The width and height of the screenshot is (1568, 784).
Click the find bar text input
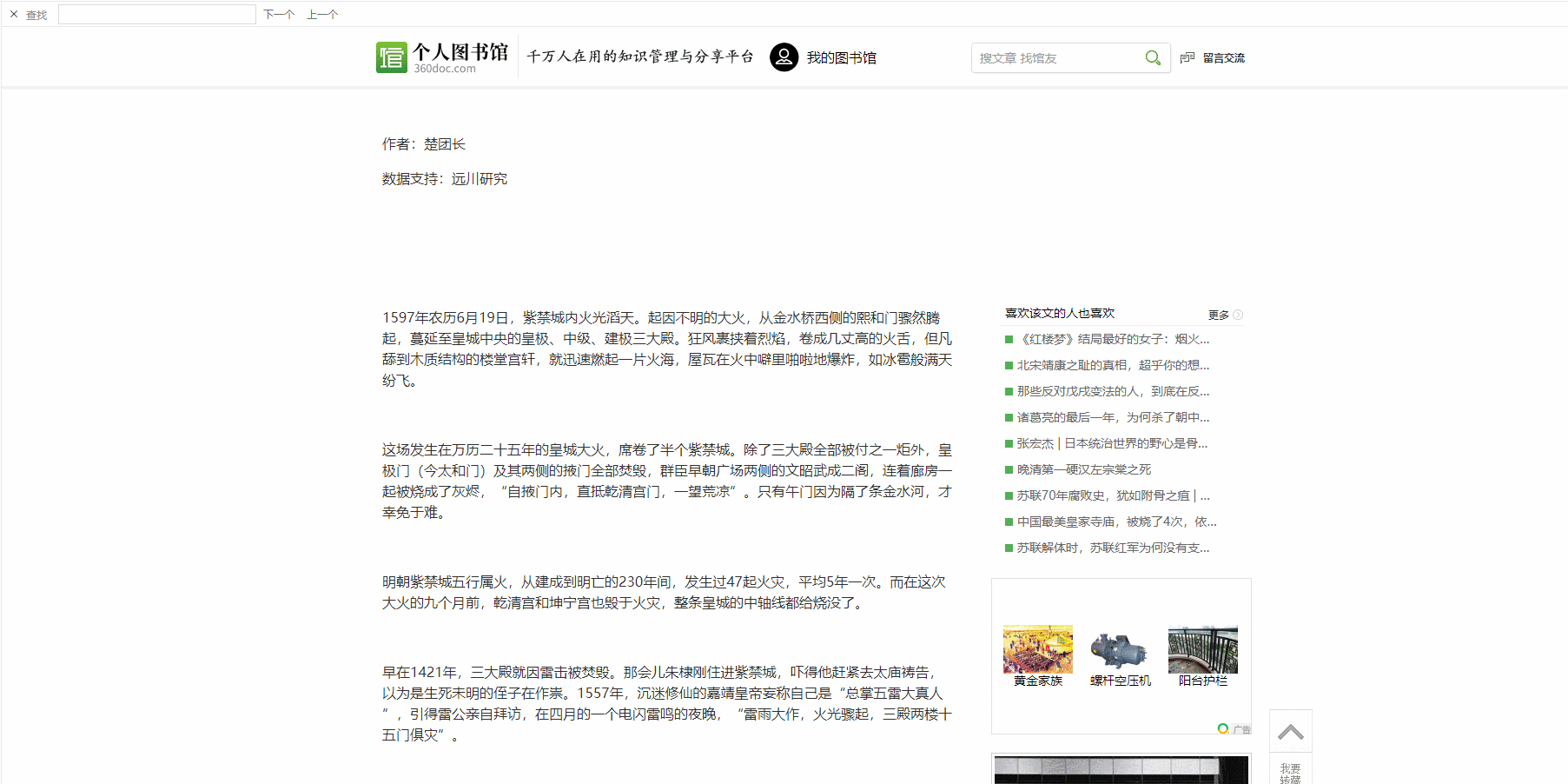[x=156, y=14]
